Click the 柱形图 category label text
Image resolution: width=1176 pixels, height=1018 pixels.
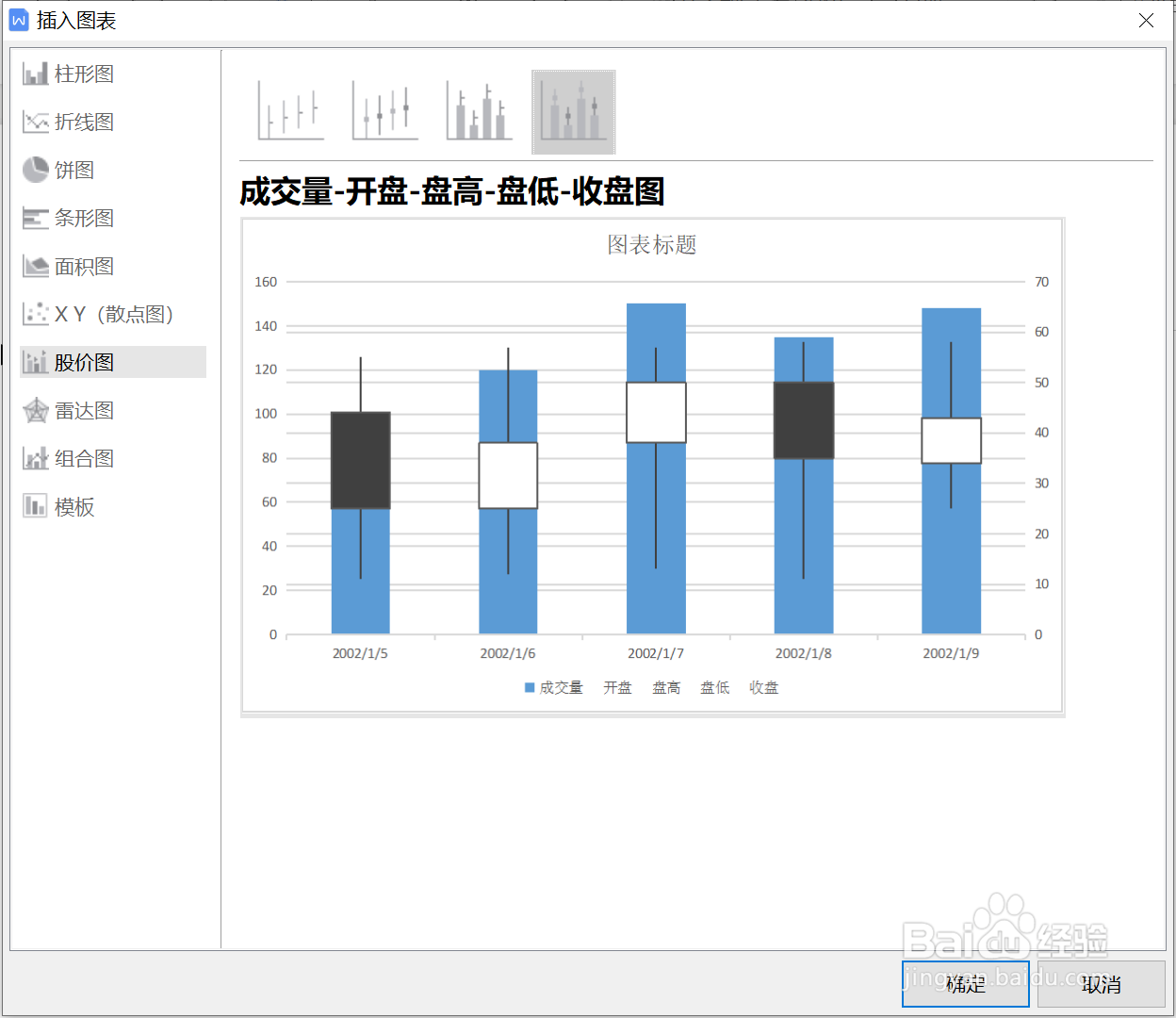[84, 74]
